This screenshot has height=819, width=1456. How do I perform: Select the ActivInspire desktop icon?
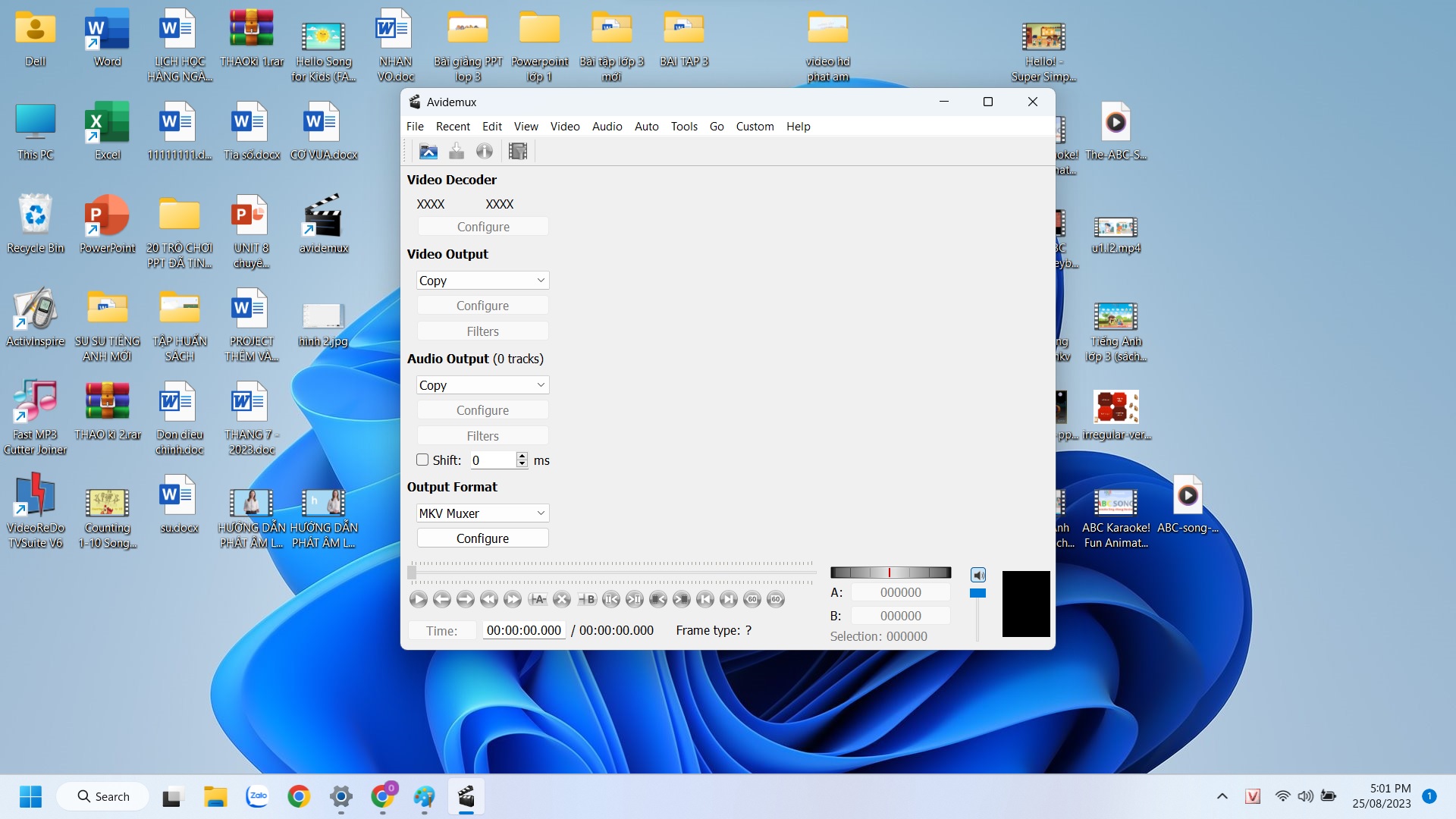35,317
